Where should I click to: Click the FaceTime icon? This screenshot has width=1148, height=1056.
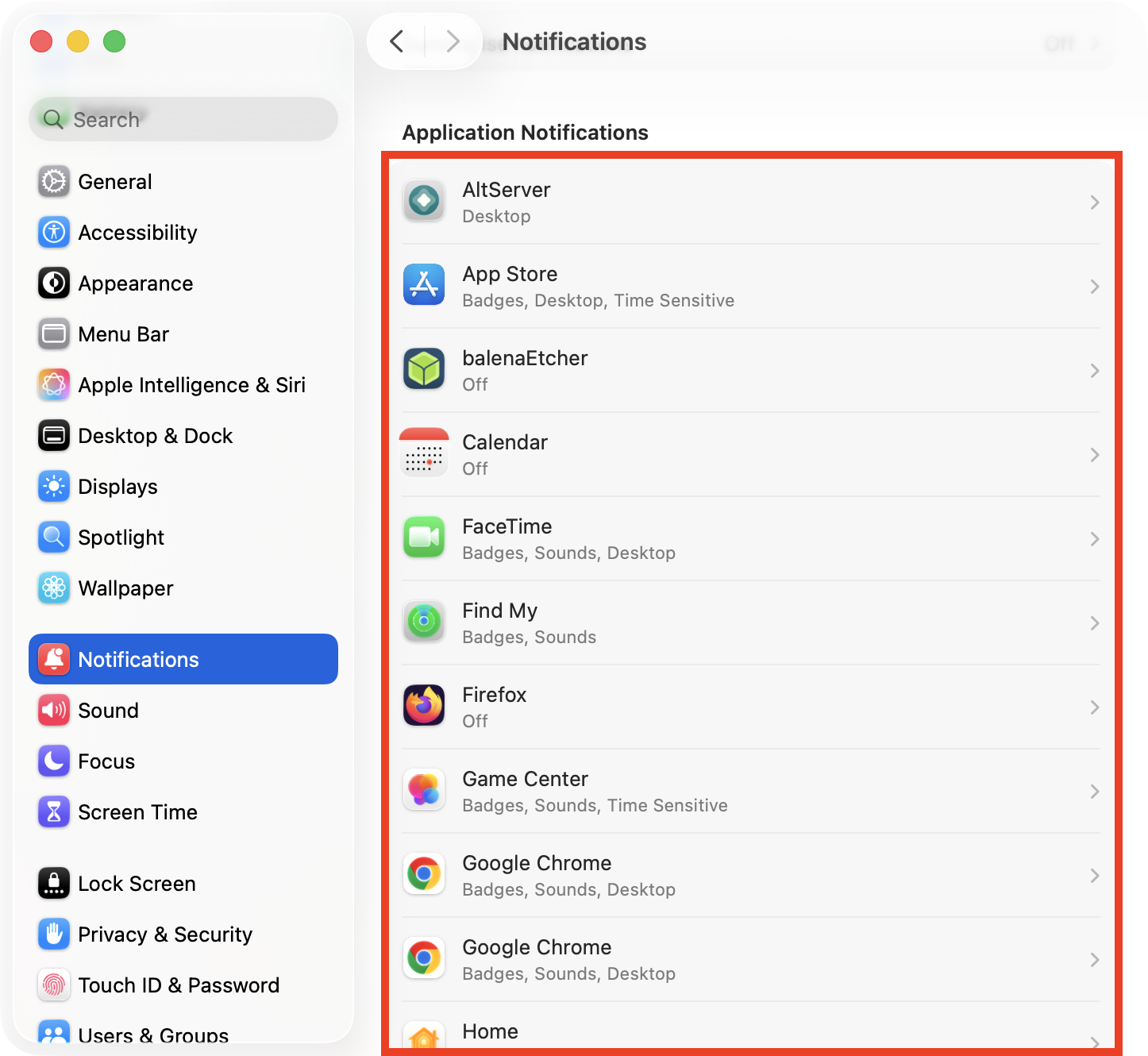[424, 538]
